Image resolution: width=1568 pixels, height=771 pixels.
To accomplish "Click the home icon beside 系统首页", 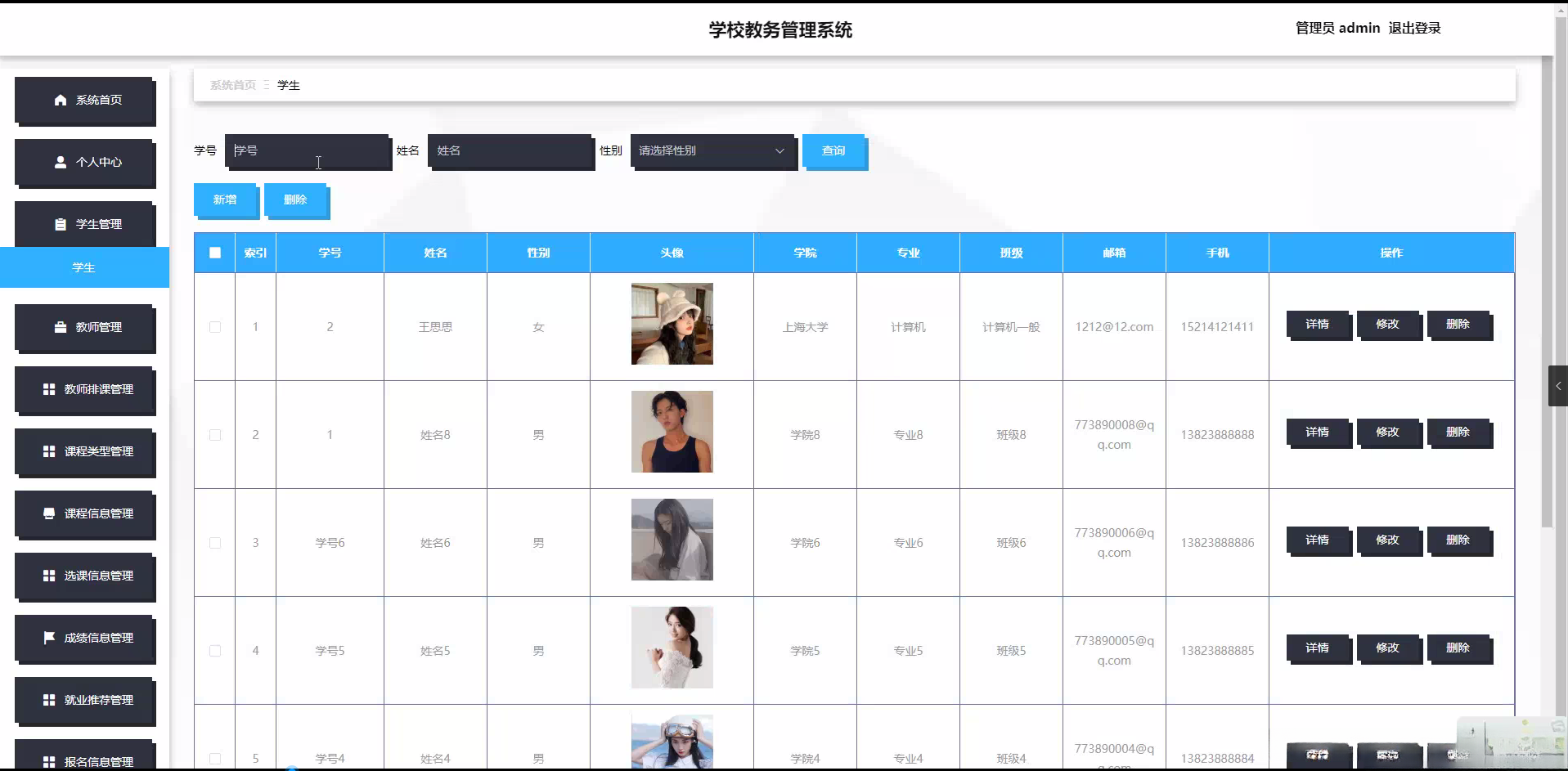I will (61, 100).
